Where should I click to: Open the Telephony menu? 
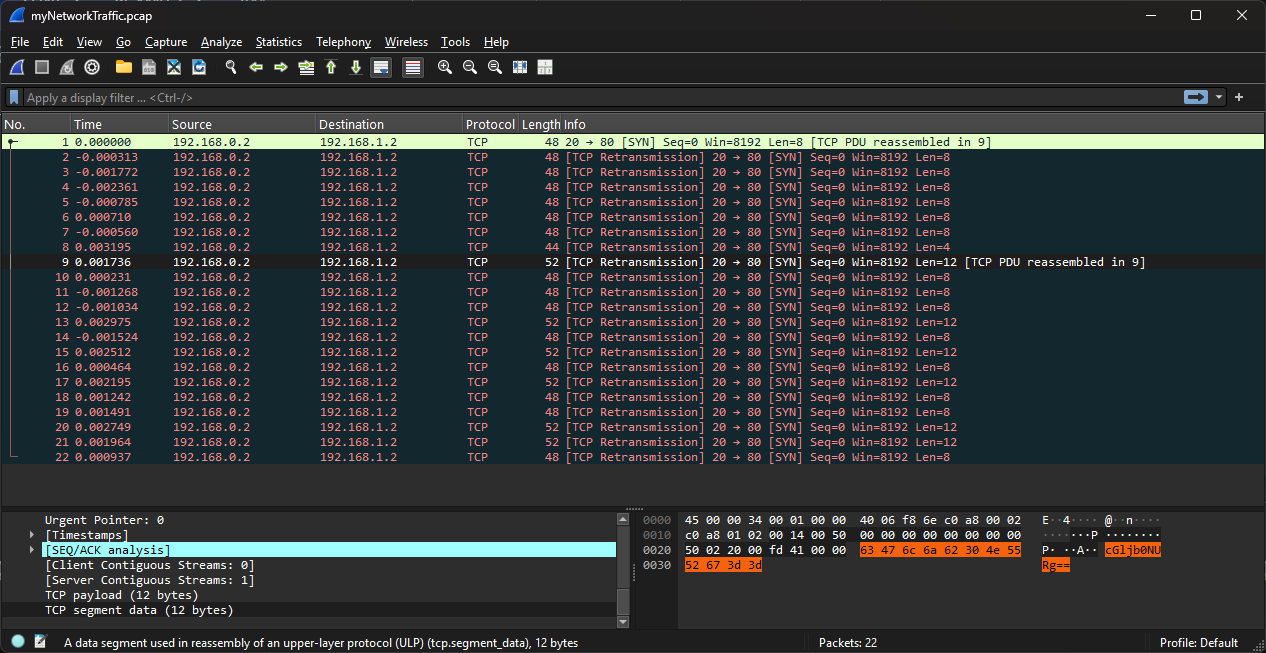[x=343, y=42]
